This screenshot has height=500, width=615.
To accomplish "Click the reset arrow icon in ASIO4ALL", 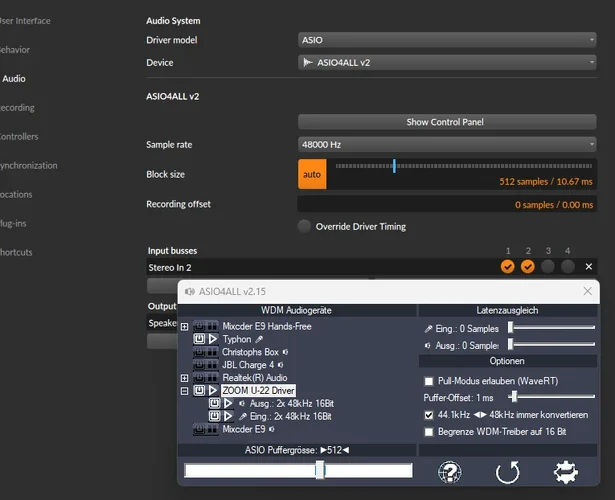I will [x=508, y=472].
